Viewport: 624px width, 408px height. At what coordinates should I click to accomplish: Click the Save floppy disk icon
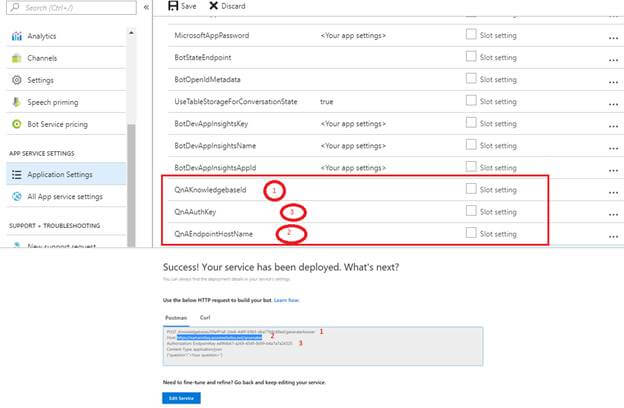173,6
